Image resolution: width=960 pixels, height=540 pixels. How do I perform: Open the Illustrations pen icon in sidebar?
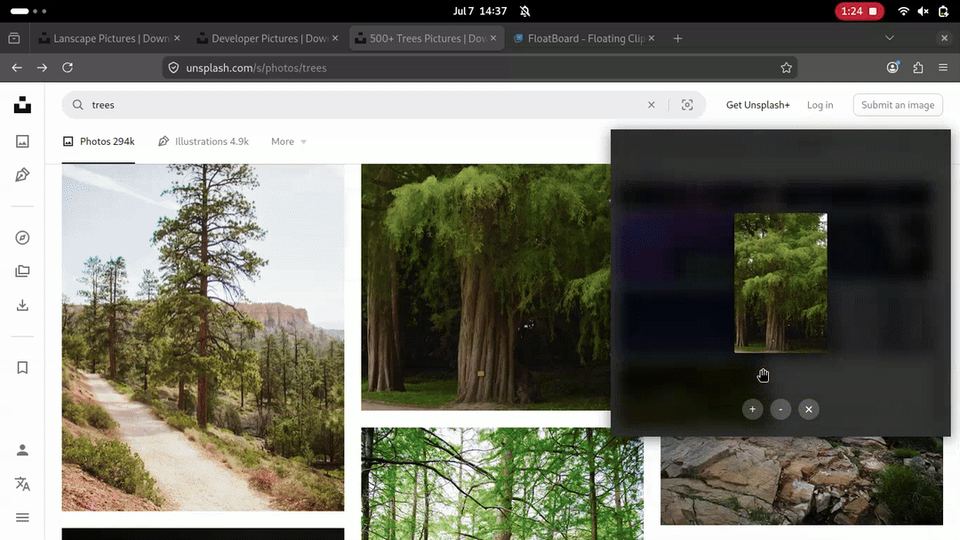pos(23,175)
